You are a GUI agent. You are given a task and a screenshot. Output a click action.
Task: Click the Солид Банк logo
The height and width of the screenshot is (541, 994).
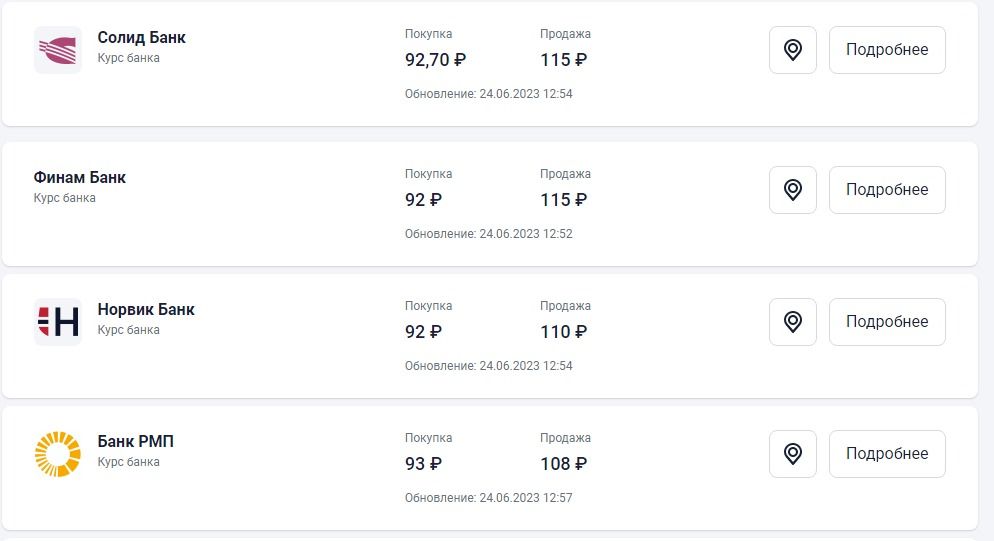58,50
